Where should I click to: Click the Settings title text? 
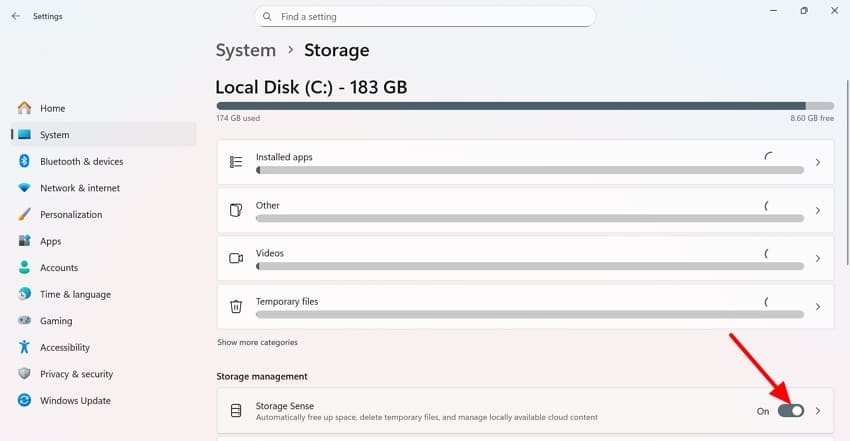coord(48,16)
